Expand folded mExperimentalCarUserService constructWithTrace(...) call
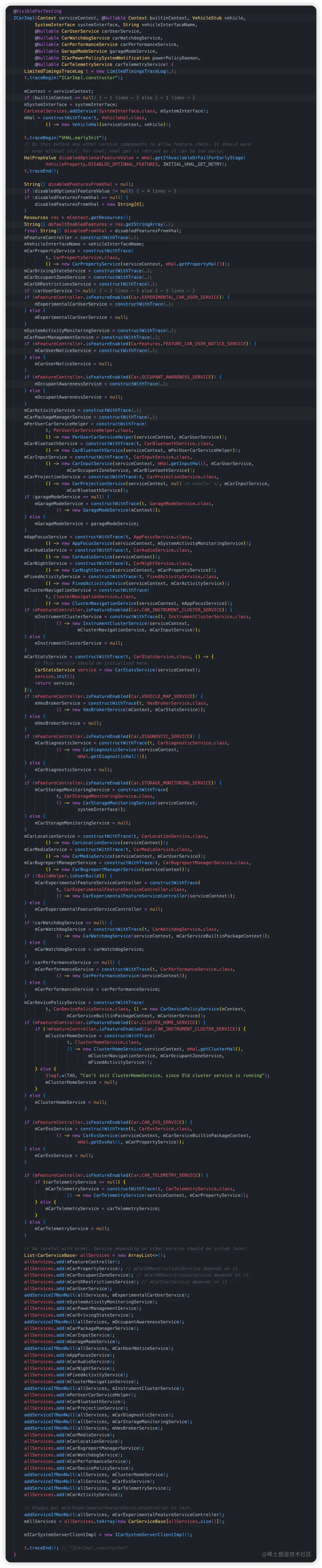The height and width of the screenshot is (1568, 322). click(x=167, y=304)
